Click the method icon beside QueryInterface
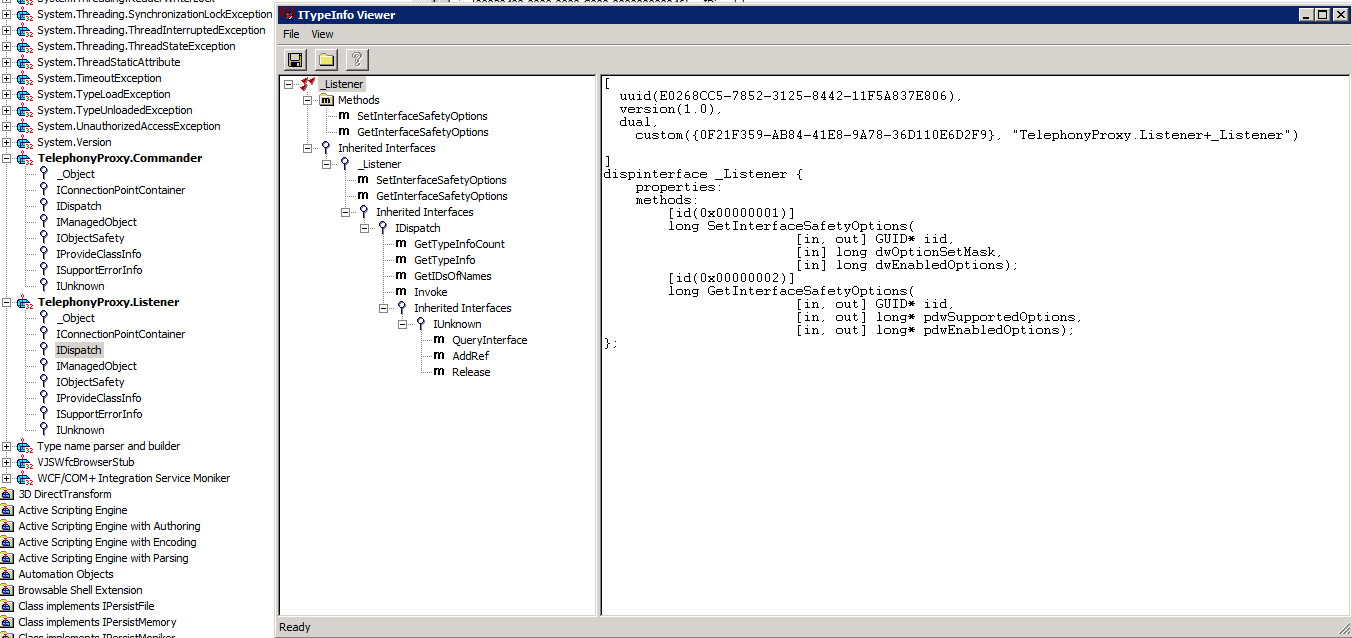This screenshot has height=638, width=1352. point(439,340)
